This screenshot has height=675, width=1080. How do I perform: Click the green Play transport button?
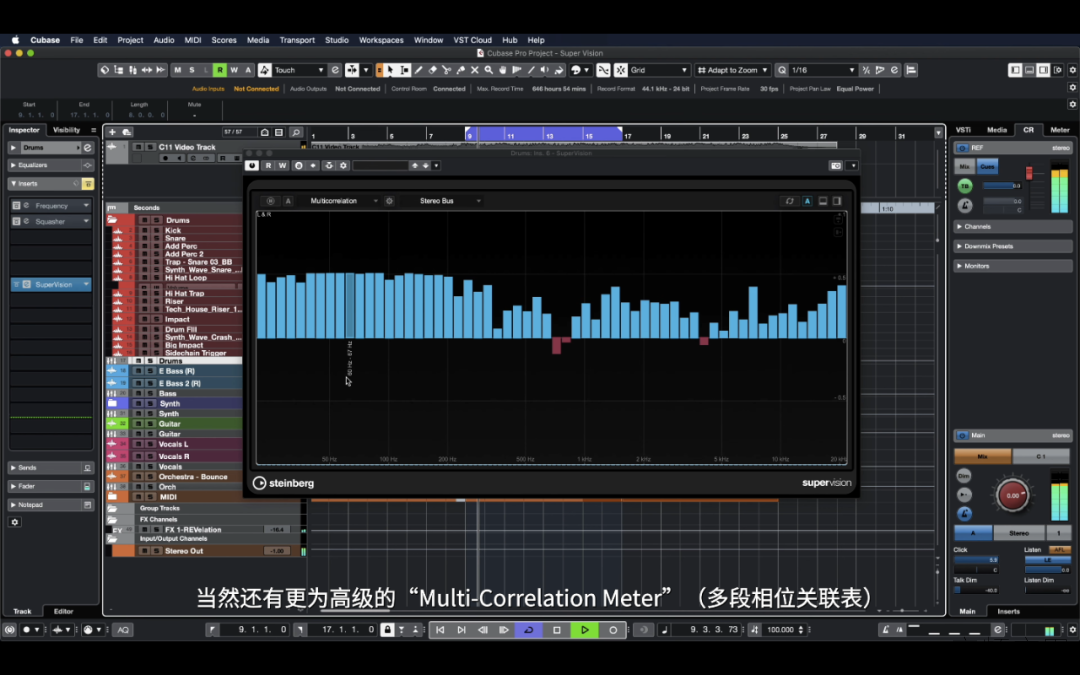pos(585,630)
